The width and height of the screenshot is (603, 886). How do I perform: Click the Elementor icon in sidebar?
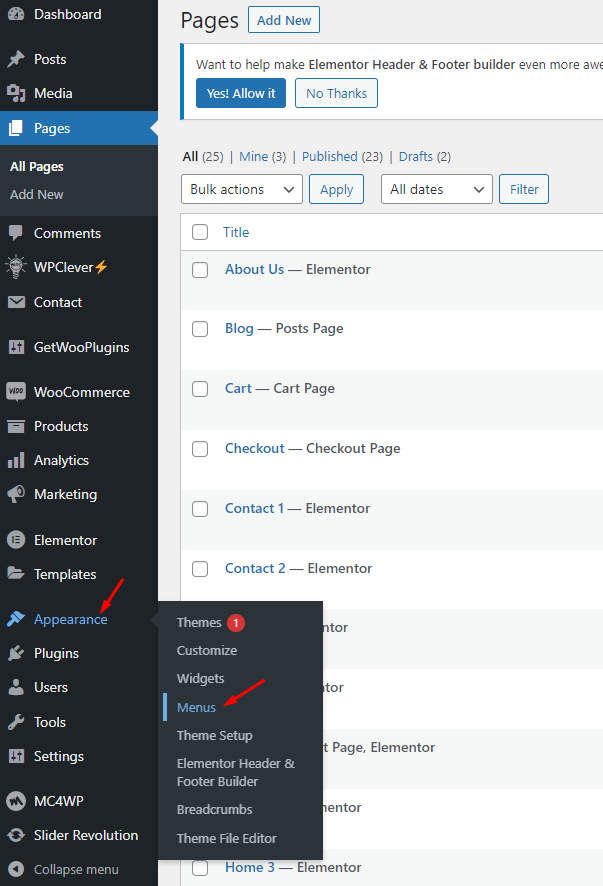[16, 540]
